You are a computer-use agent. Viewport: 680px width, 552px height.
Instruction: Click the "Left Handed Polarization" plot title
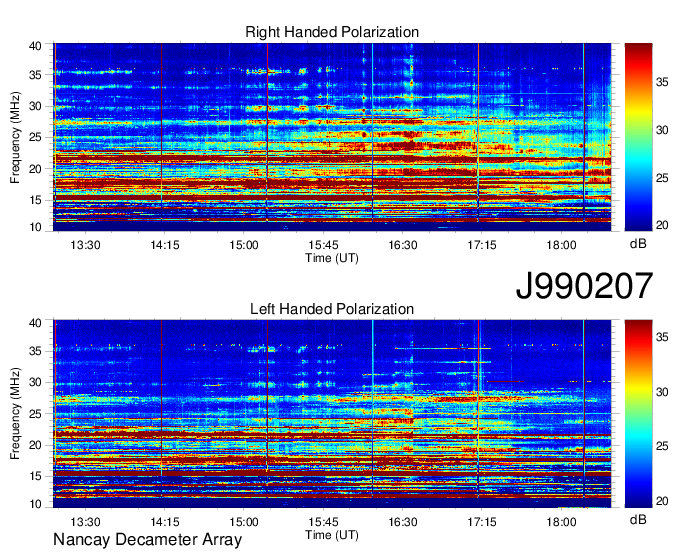(332, 309)
